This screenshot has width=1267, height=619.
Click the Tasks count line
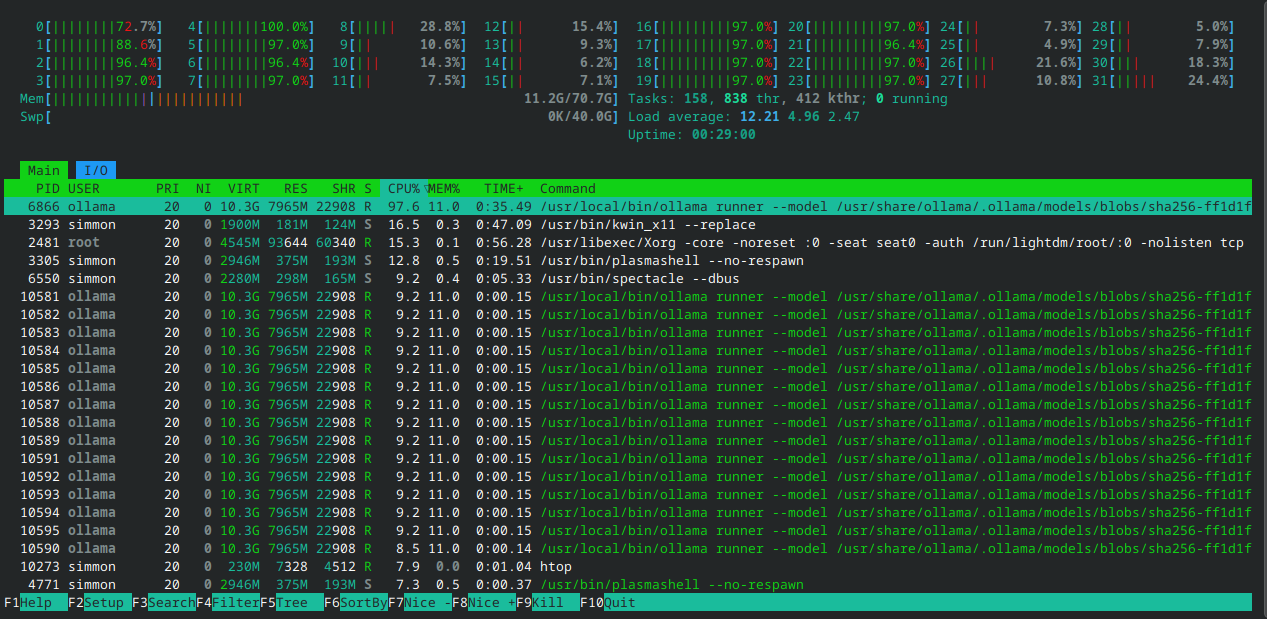click(x=788, y=99)
